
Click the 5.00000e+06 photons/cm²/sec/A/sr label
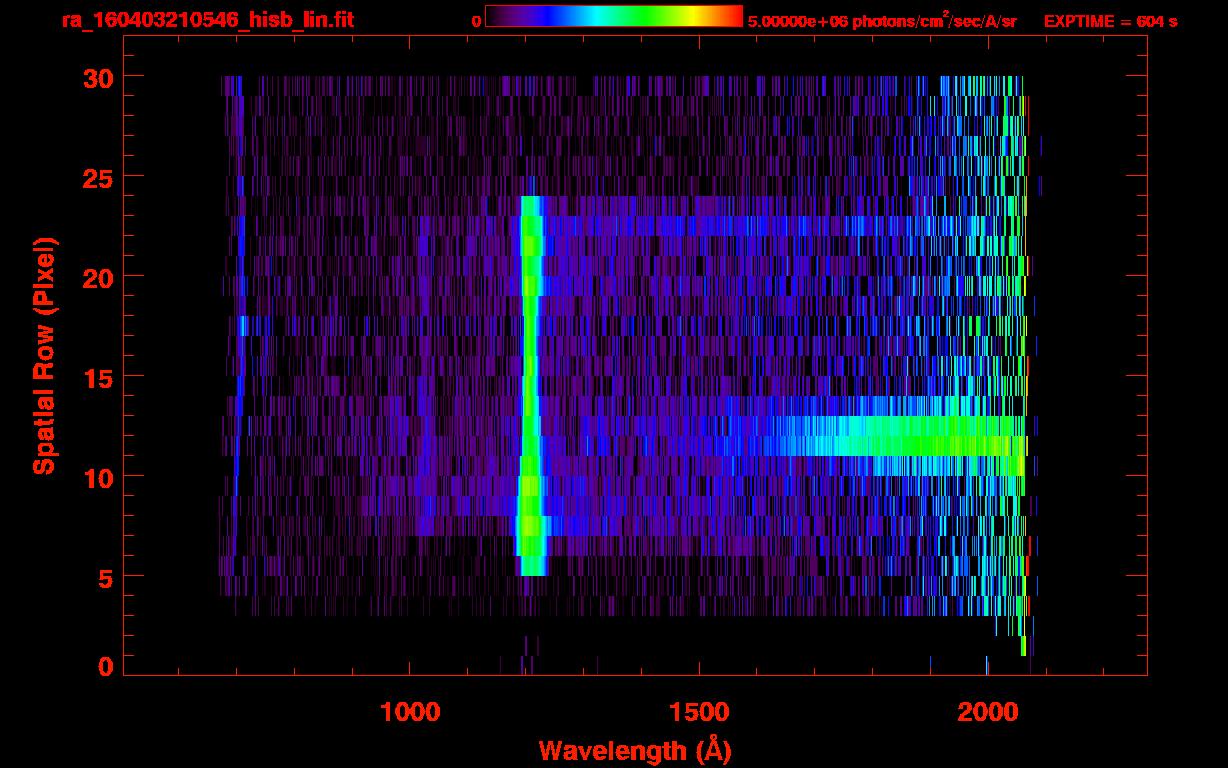tap(882, 20)
